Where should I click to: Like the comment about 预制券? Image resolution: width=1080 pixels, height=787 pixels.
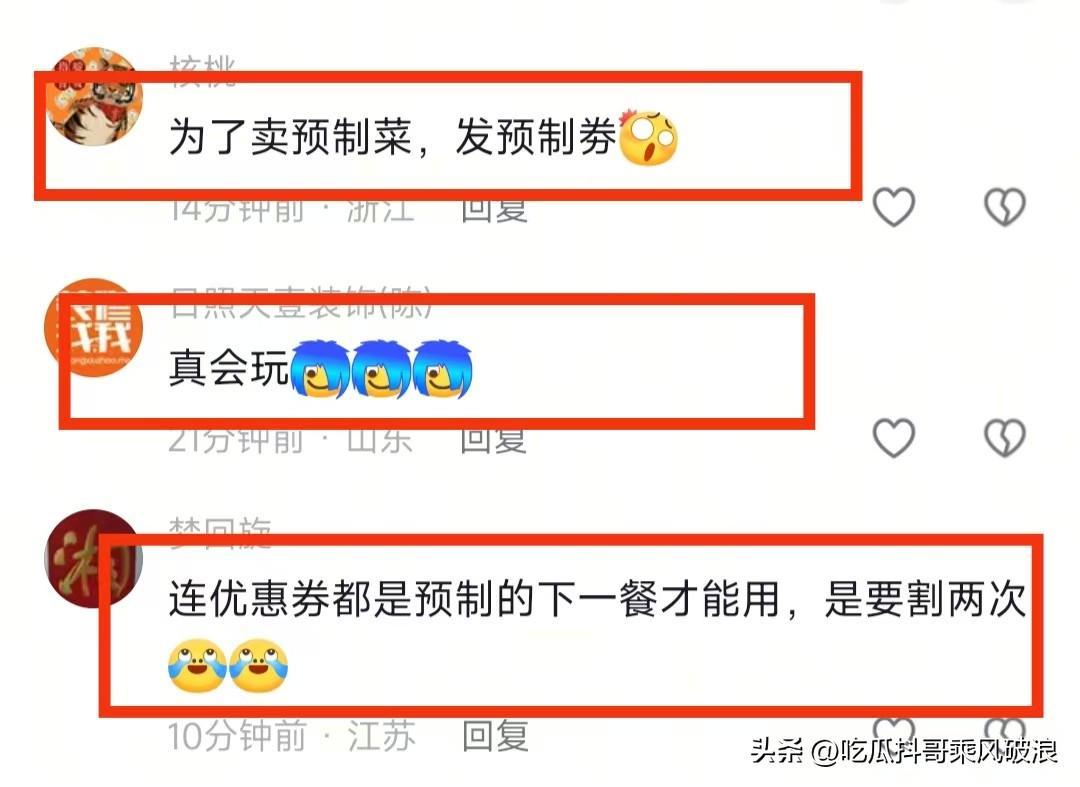(x=893, y=207)
